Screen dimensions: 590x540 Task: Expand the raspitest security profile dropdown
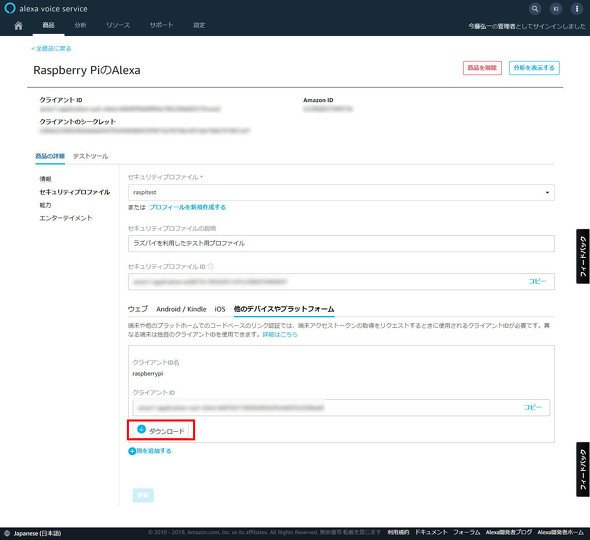point(341,192)
